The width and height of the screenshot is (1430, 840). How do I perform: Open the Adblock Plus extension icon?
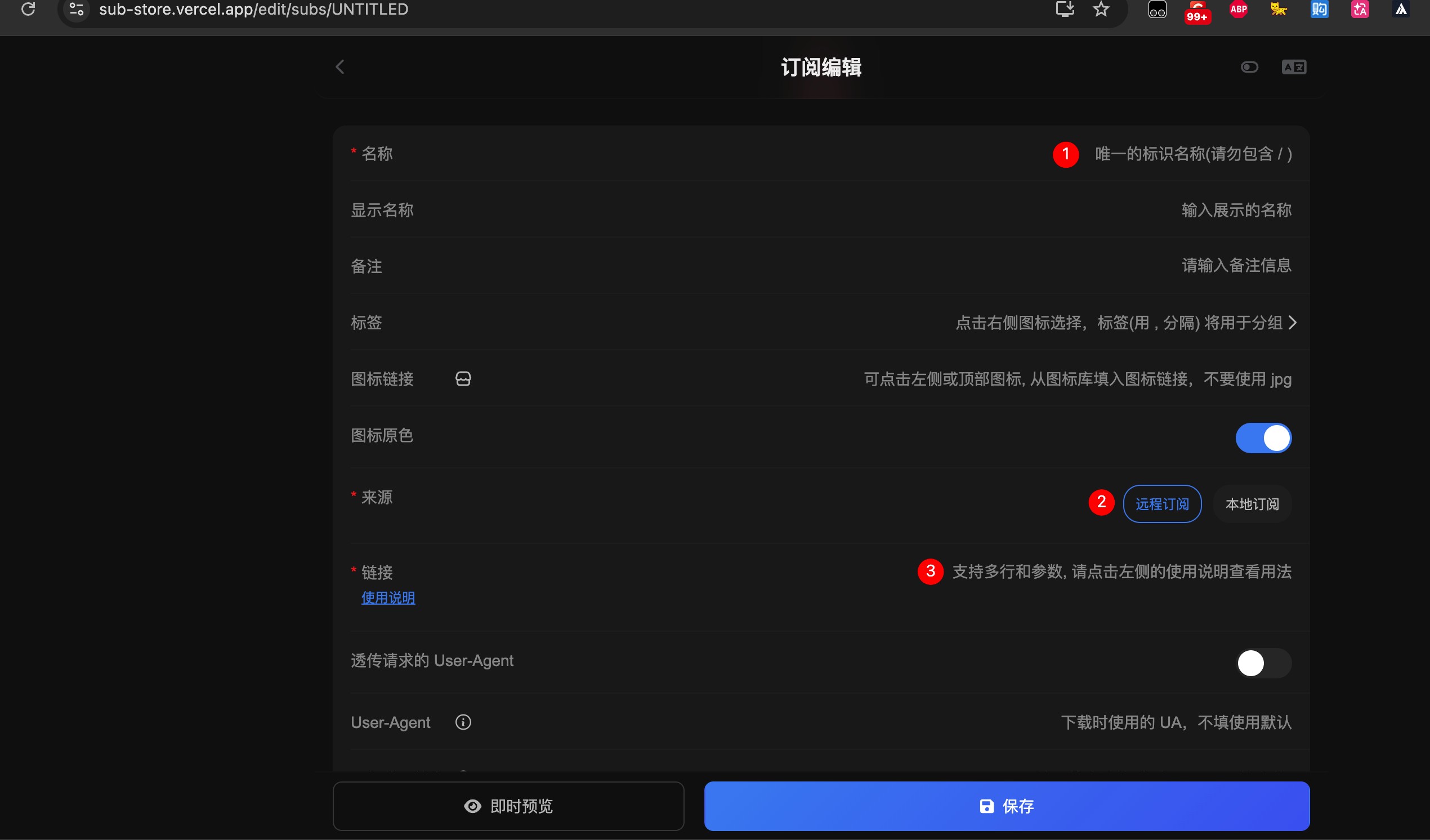(1239, 9)
